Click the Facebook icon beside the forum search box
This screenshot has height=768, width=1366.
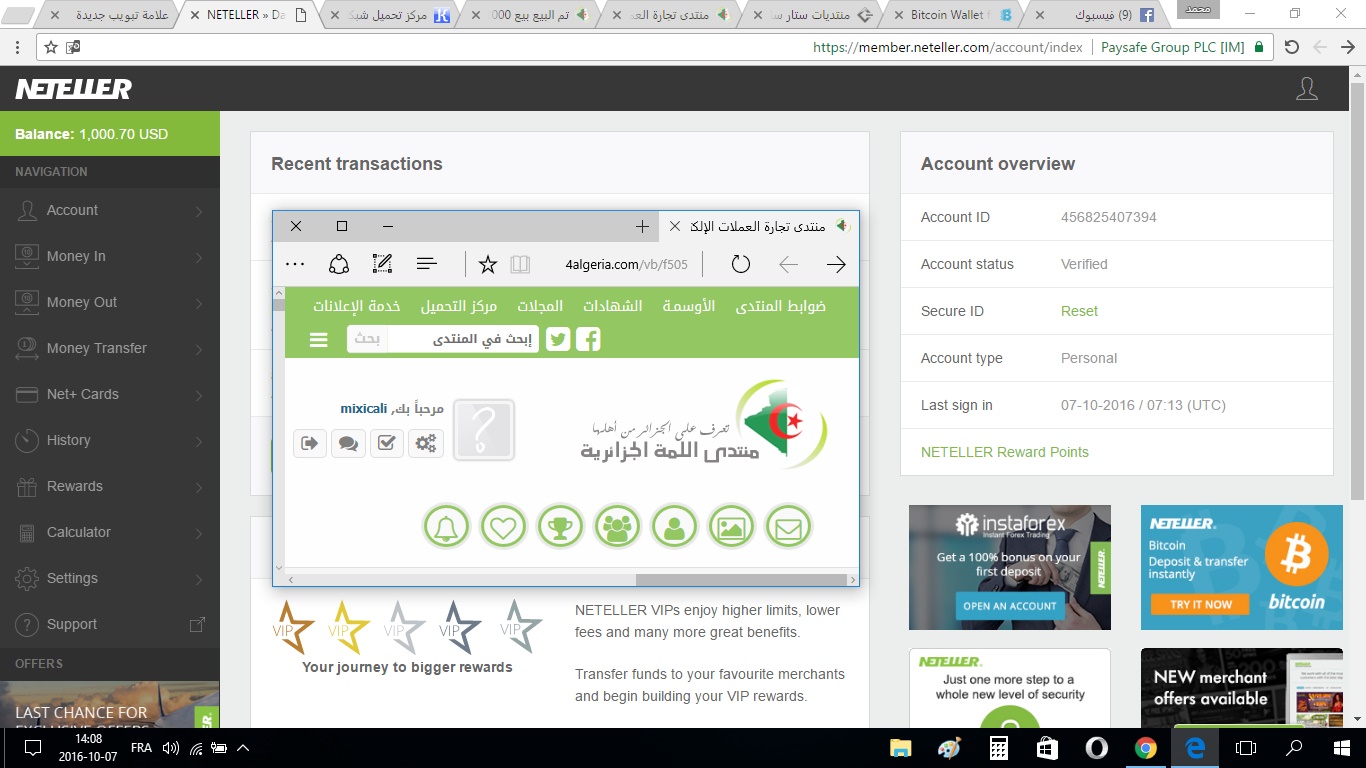tap(589, 339)
